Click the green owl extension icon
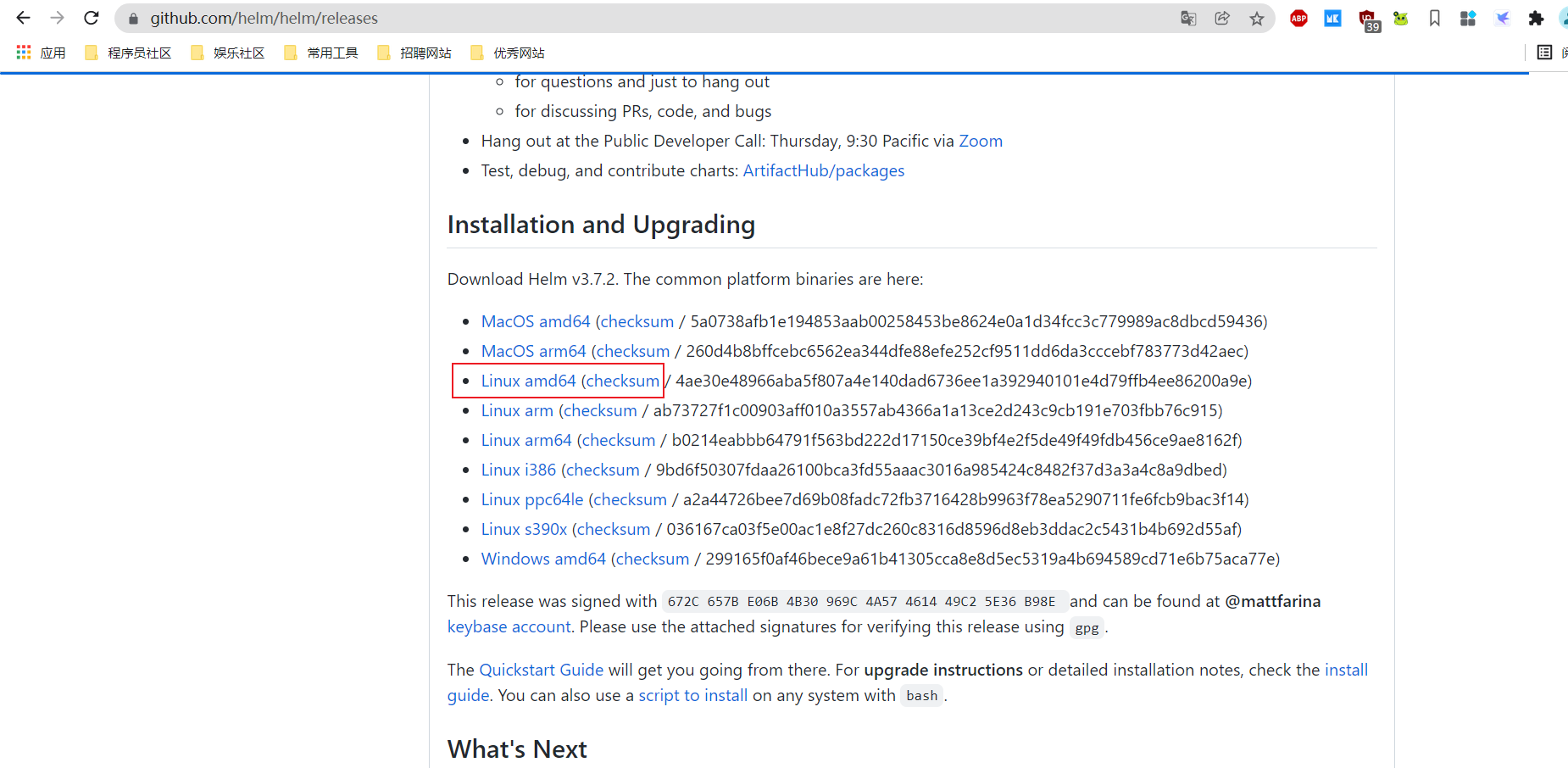1568x768 pixels. (x=1400, y=18)
